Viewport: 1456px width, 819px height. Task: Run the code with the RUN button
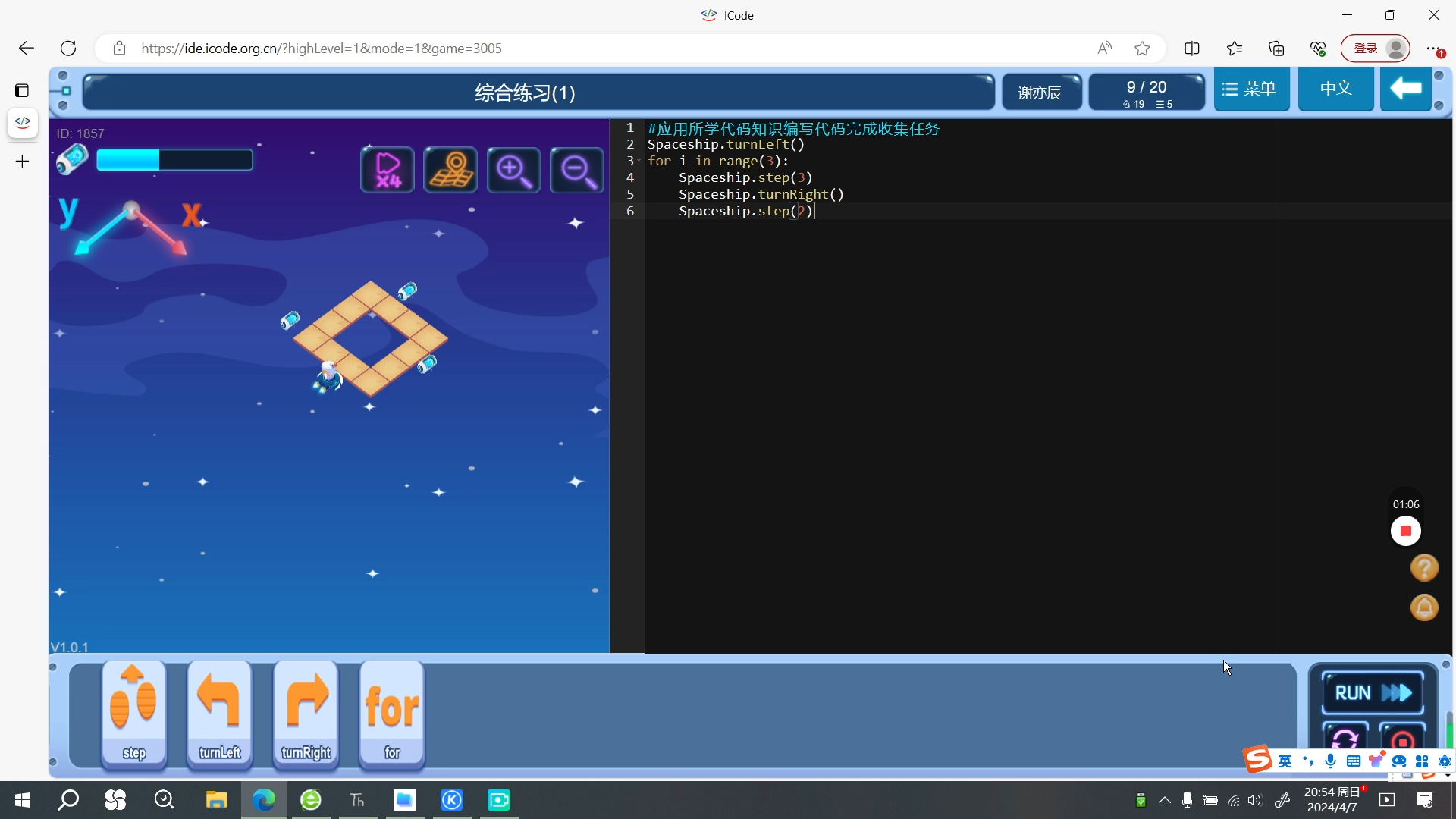1371,692
